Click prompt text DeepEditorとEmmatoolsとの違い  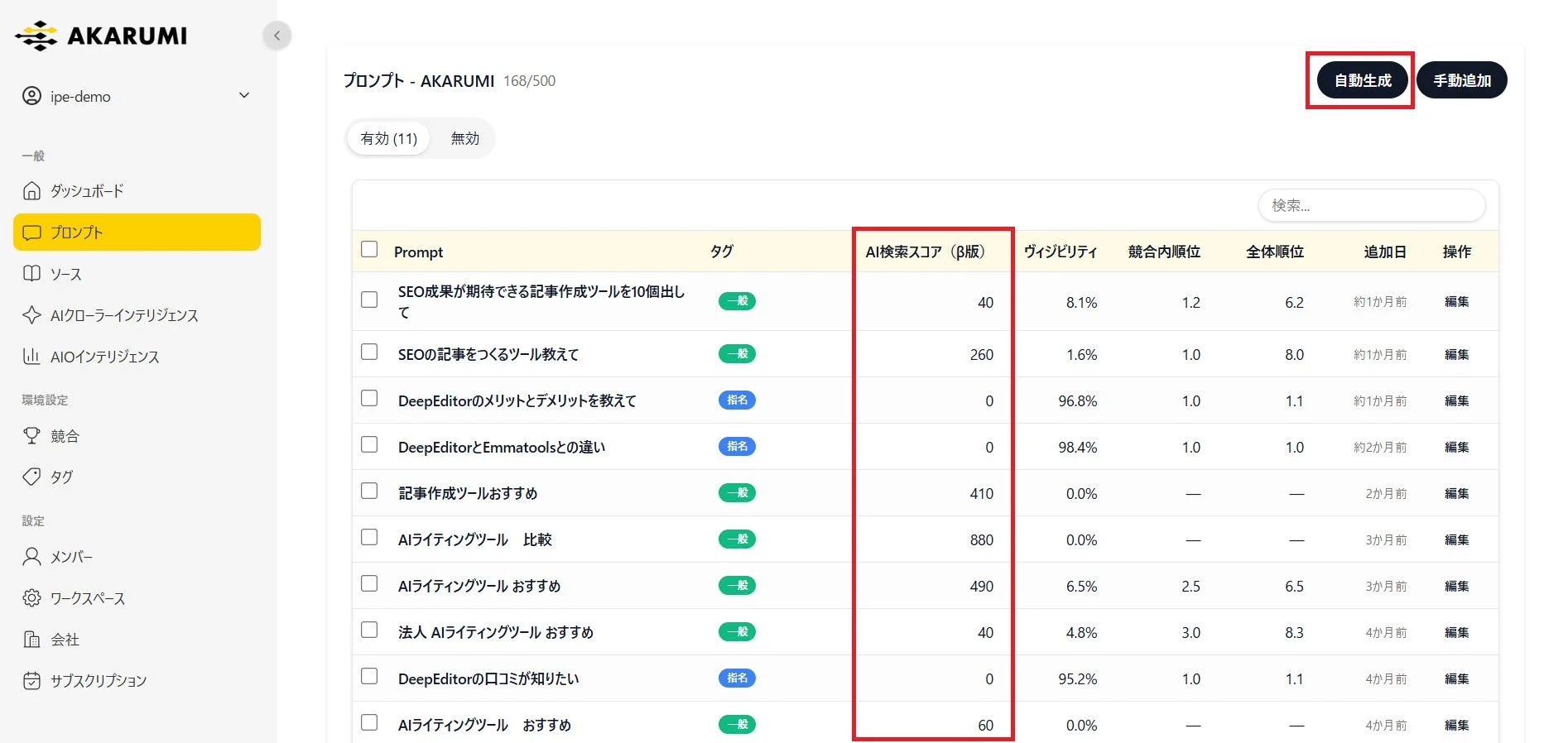click(x=502, y=447)
